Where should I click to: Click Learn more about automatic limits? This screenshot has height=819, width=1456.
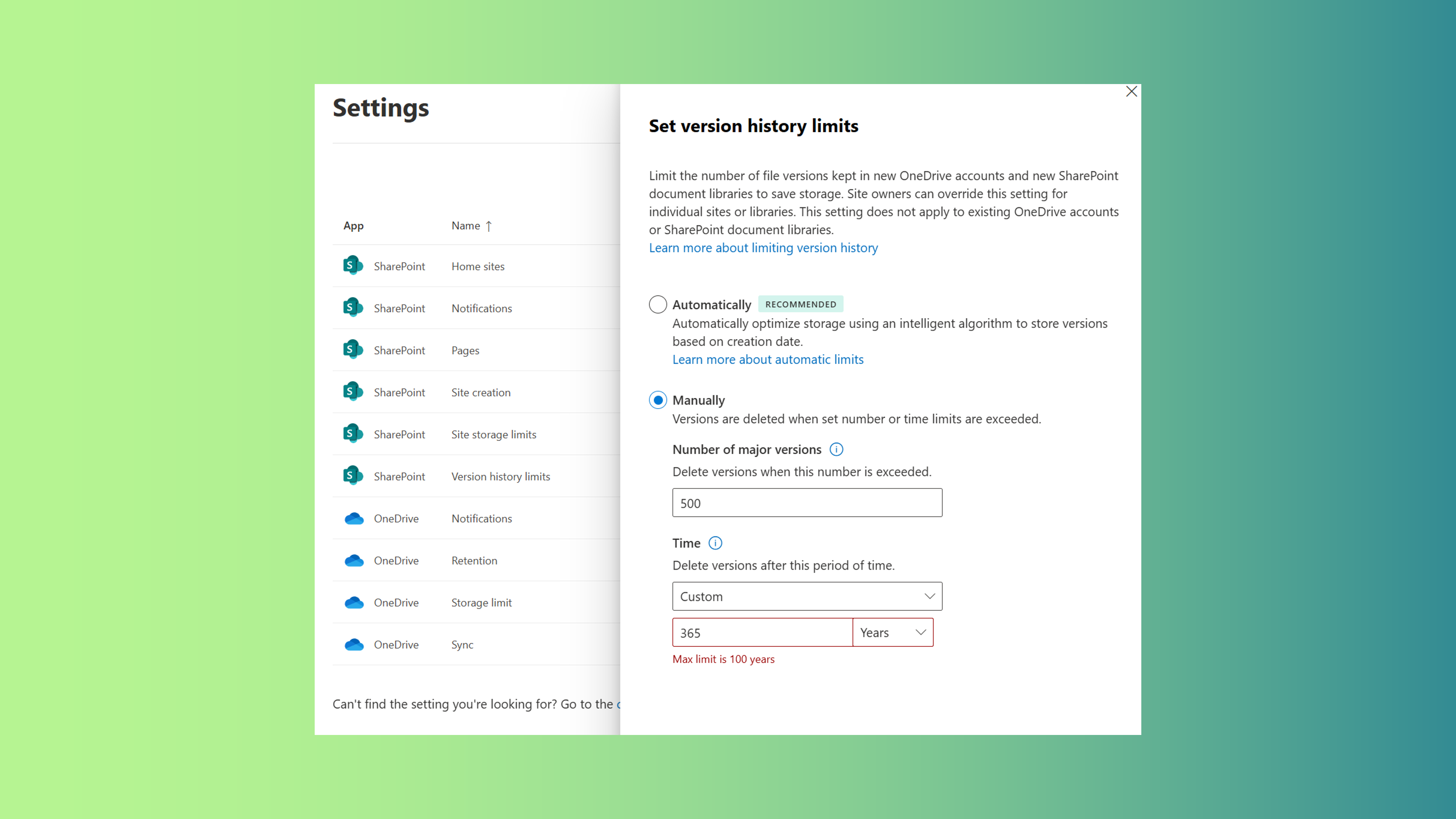pyautogui.click(x=768, y=359)
